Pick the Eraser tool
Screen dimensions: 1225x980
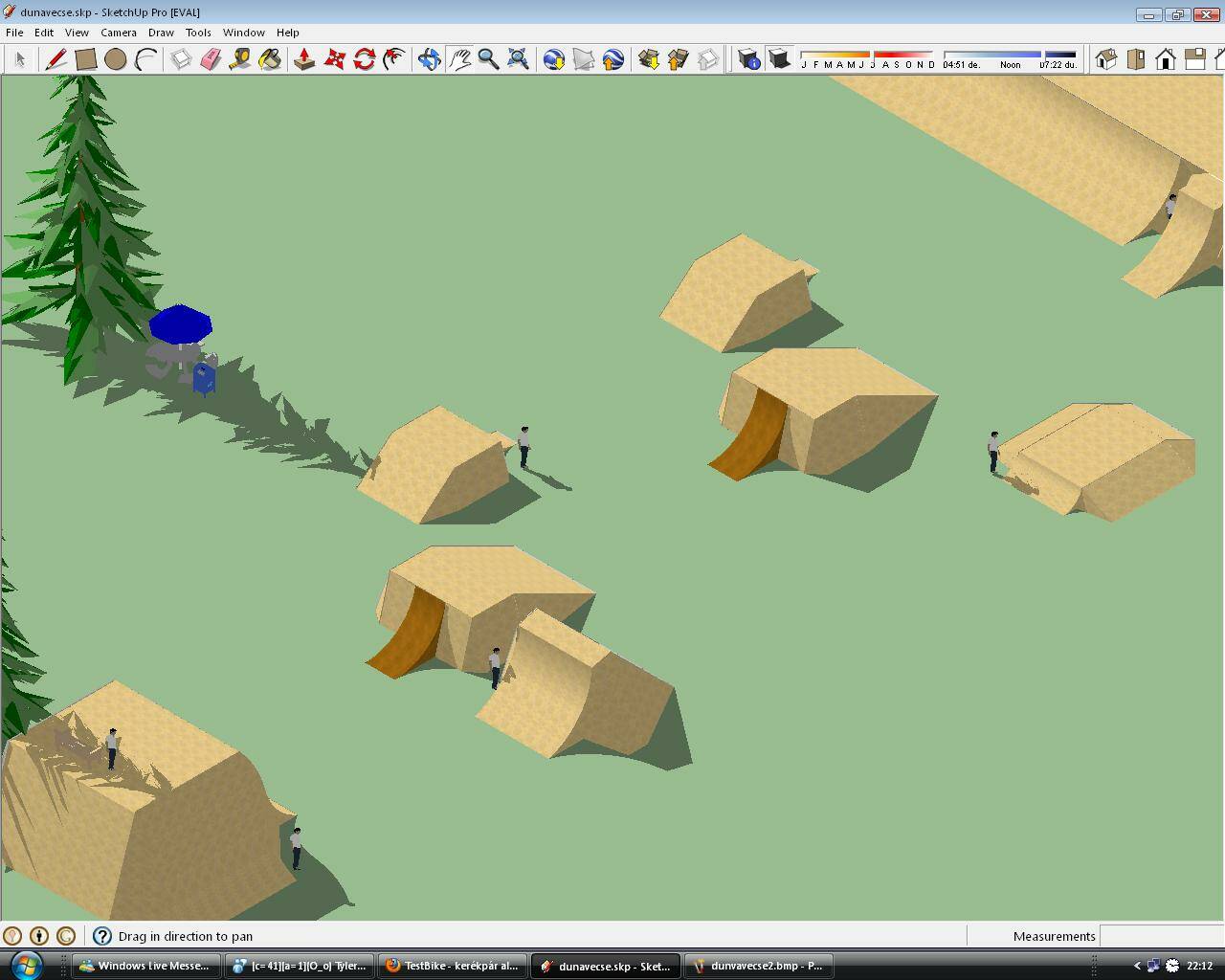pos(211,59)
